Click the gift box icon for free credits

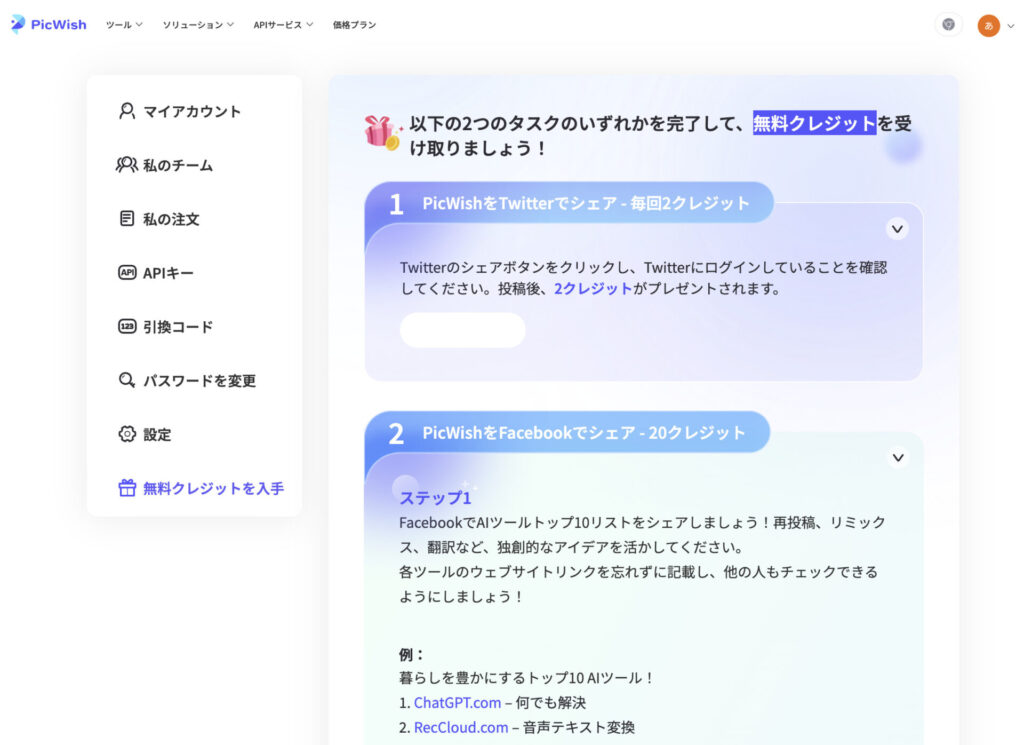tap(127, 489)
